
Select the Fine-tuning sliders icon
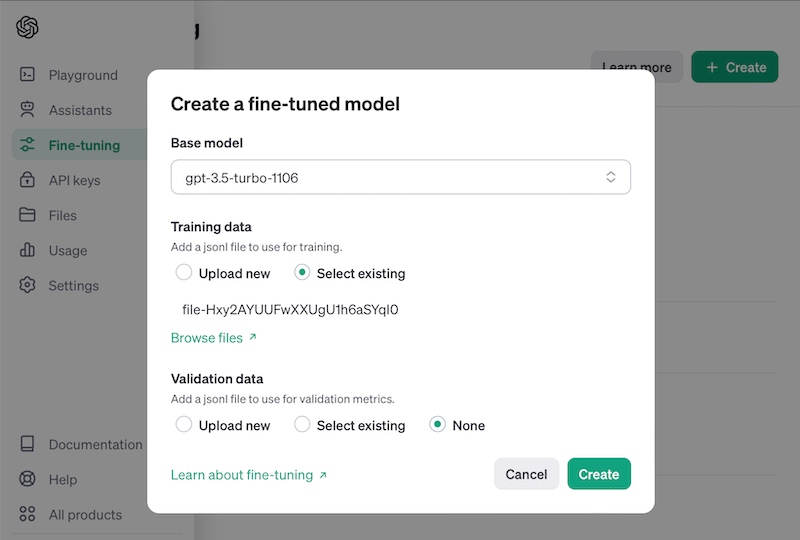coord(27,145)
